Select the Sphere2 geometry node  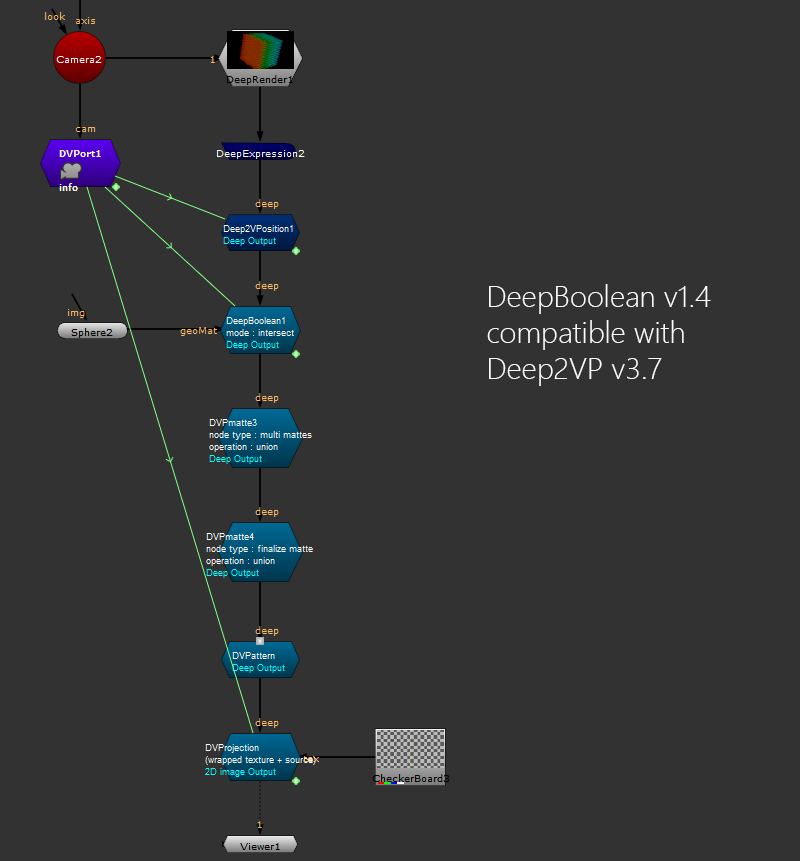click(92, 332)
